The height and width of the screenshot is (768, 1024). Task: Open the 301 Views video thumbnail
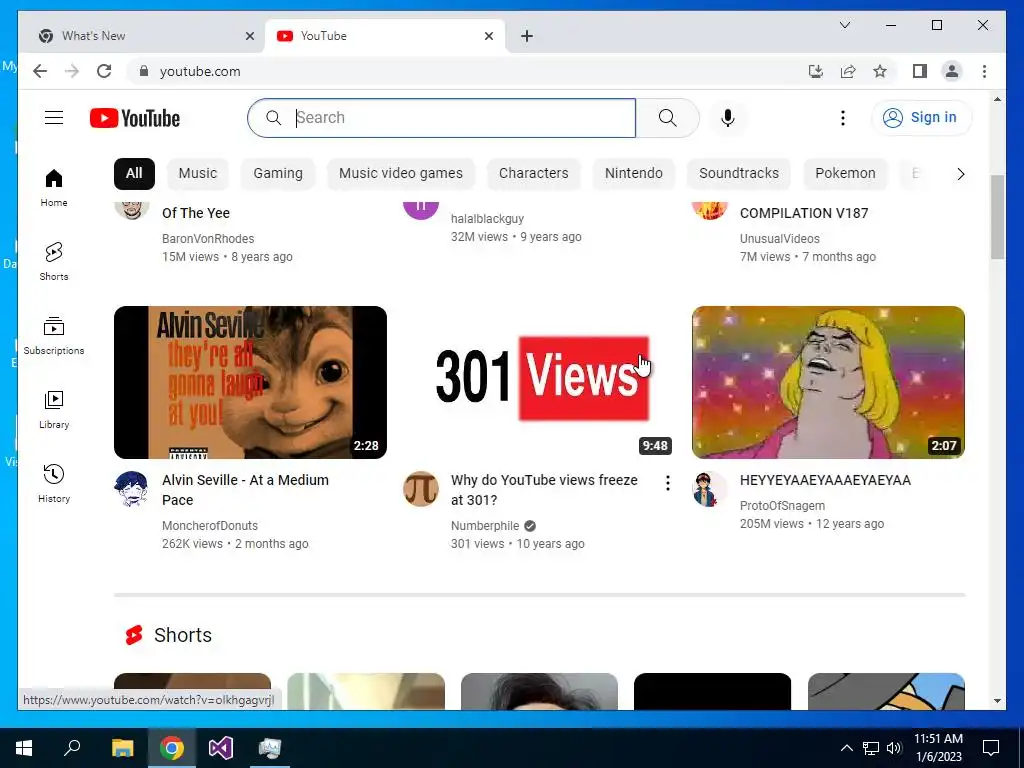coord(539,382)
